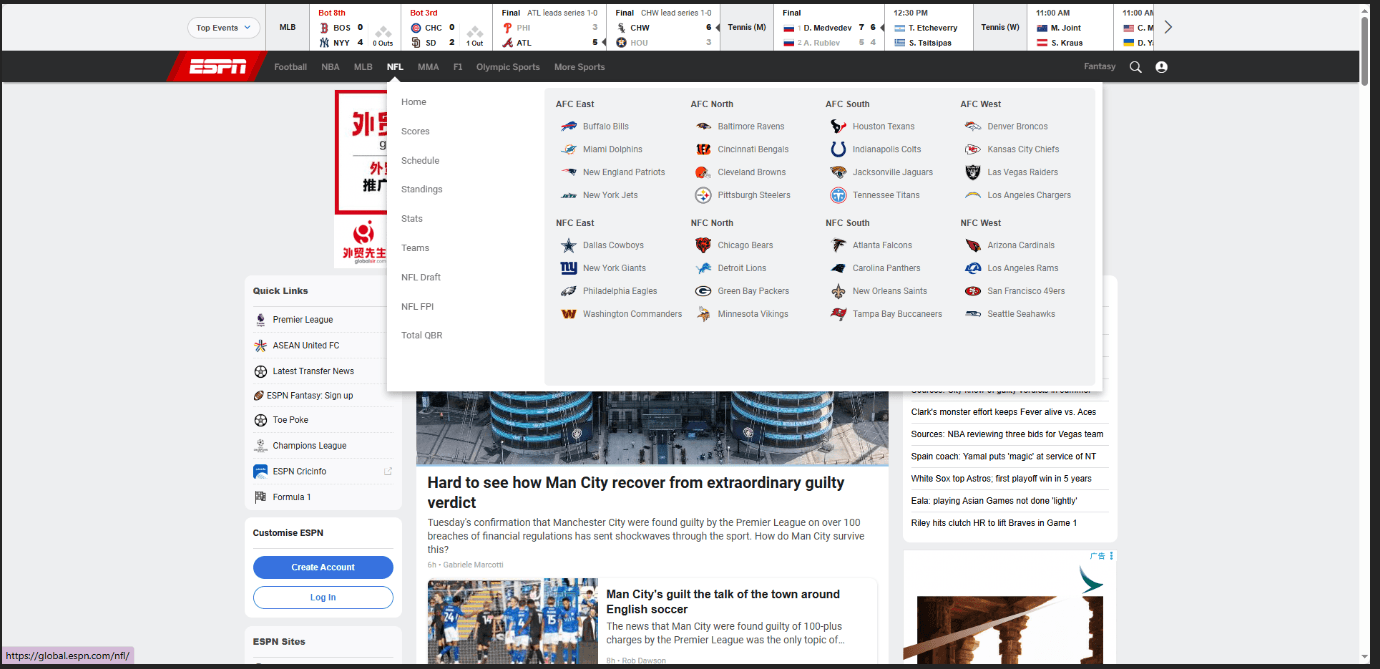1380x669 pixels.
Task: Open the Man City stadium article image
Action: (652, 427)
